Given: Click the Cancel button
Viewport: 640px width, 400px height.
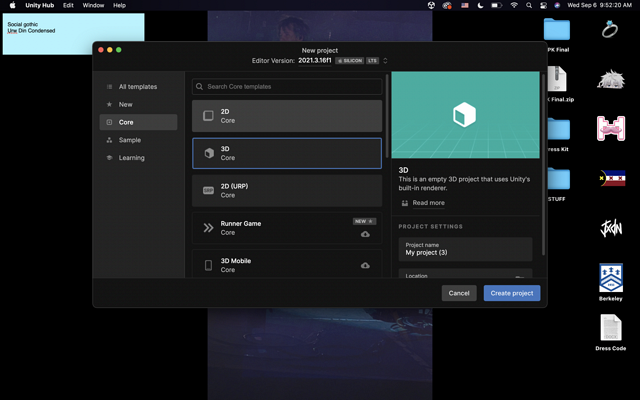Looking at the screenshot, I should 459,293.
